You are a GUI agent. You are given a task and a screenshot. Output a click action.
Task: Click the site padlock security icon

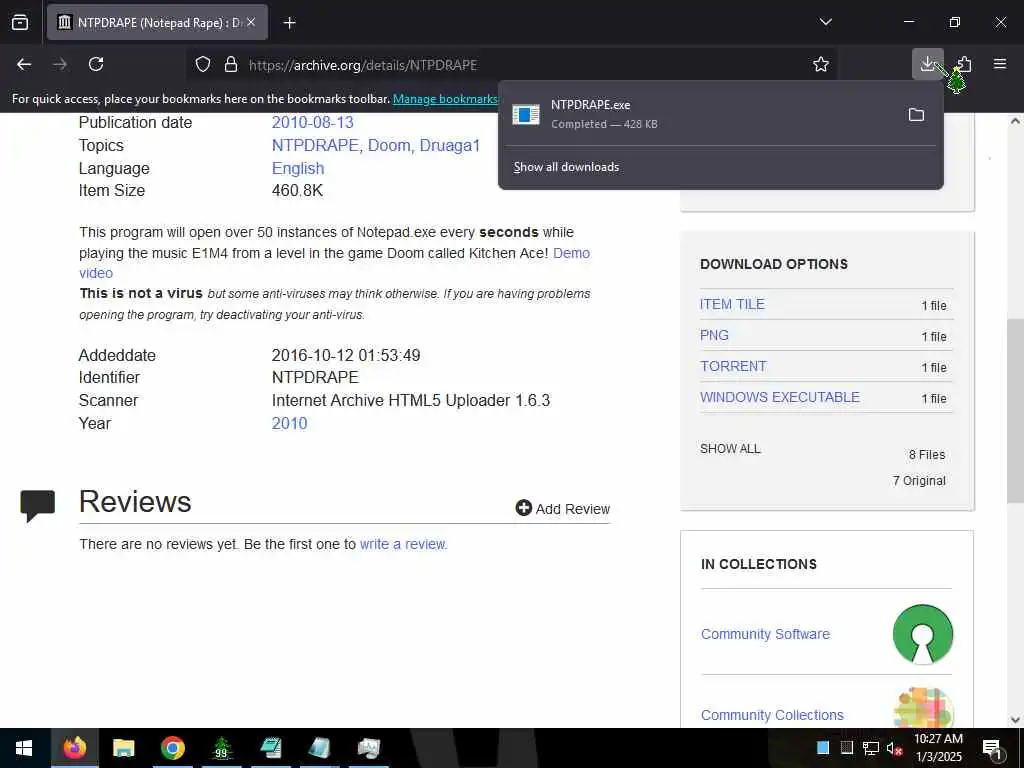[231, 64]
